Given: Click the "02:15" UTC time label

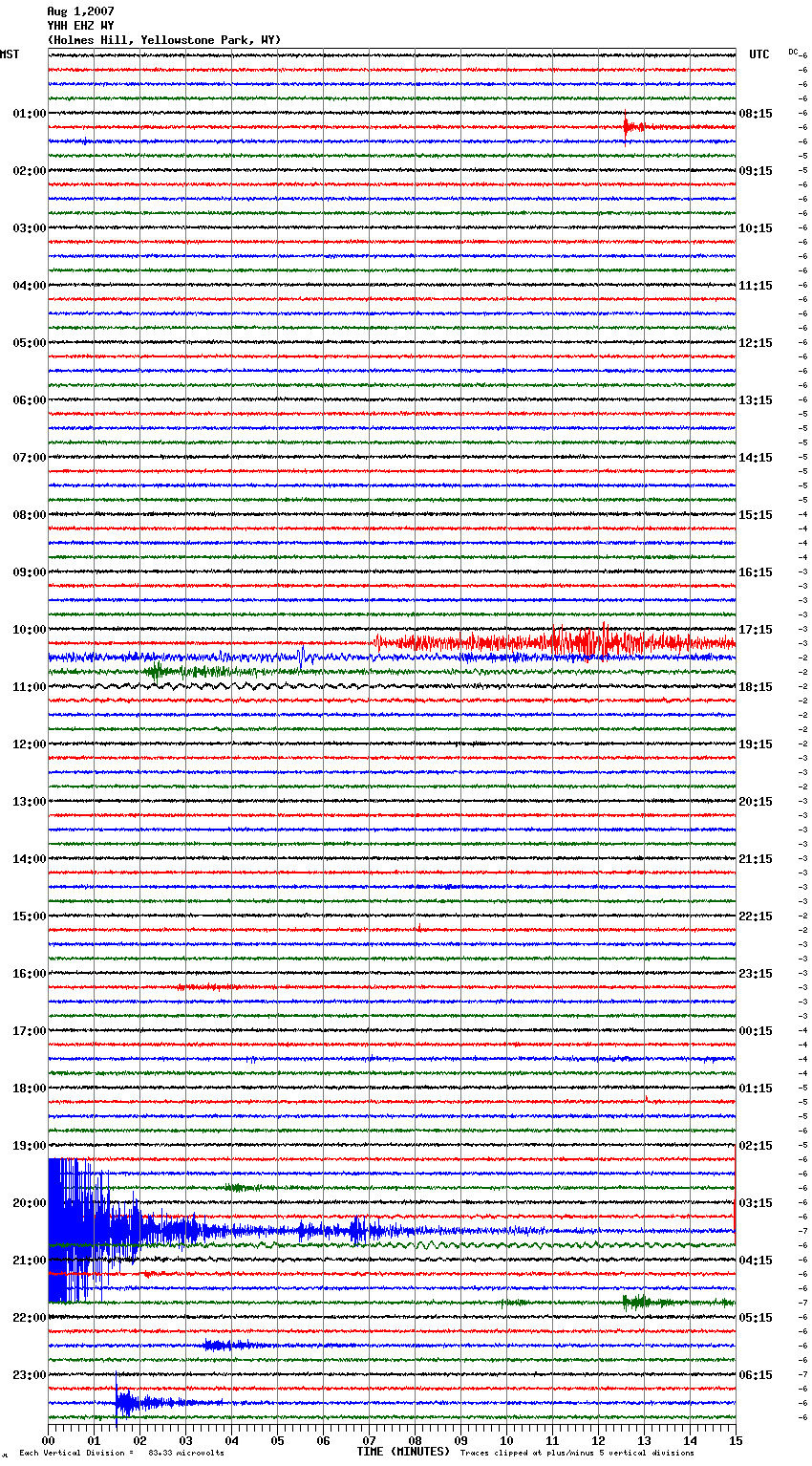Looking at the screenshot, I should [x=756, y=1146].
